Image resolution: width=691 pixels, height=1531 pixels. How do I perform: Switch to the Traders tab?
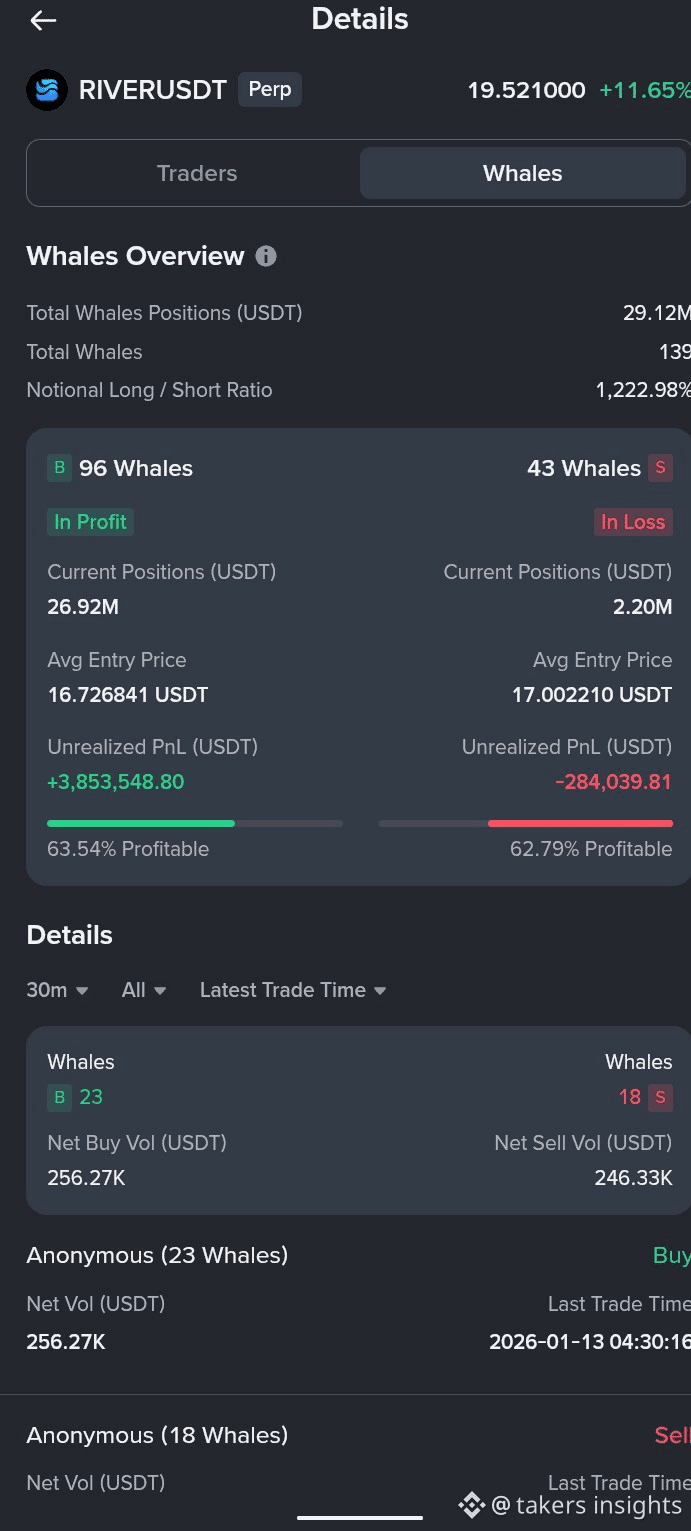pyautogui.click(x=197, y=173)
